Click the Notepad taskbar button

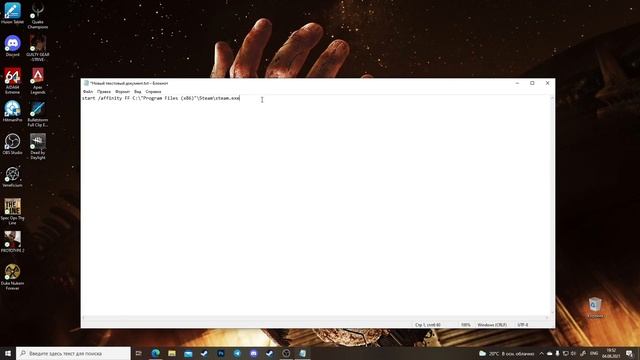click(x=302, y=353)
